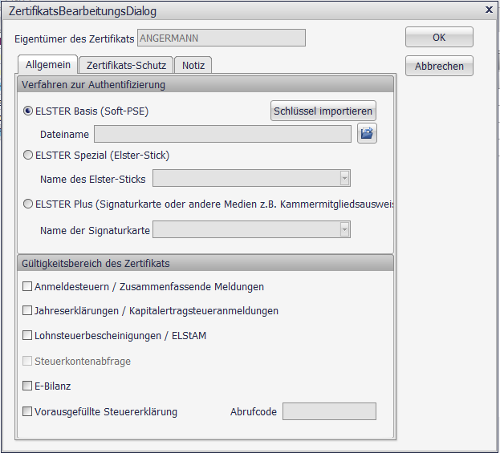The image size is (500, 453).
Task: Confirm with the OK button
Action: pos(439,37)
